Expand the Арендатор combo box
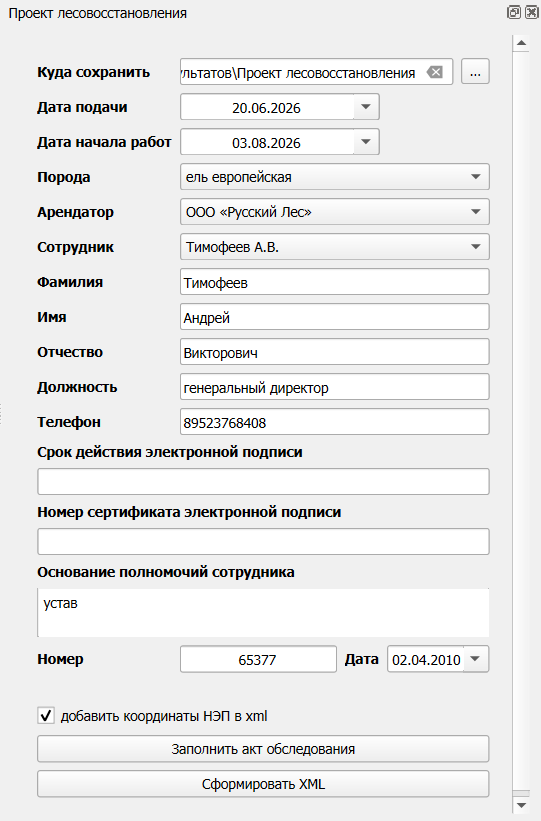This screenshot has width=541, height=821. [335, 212]
